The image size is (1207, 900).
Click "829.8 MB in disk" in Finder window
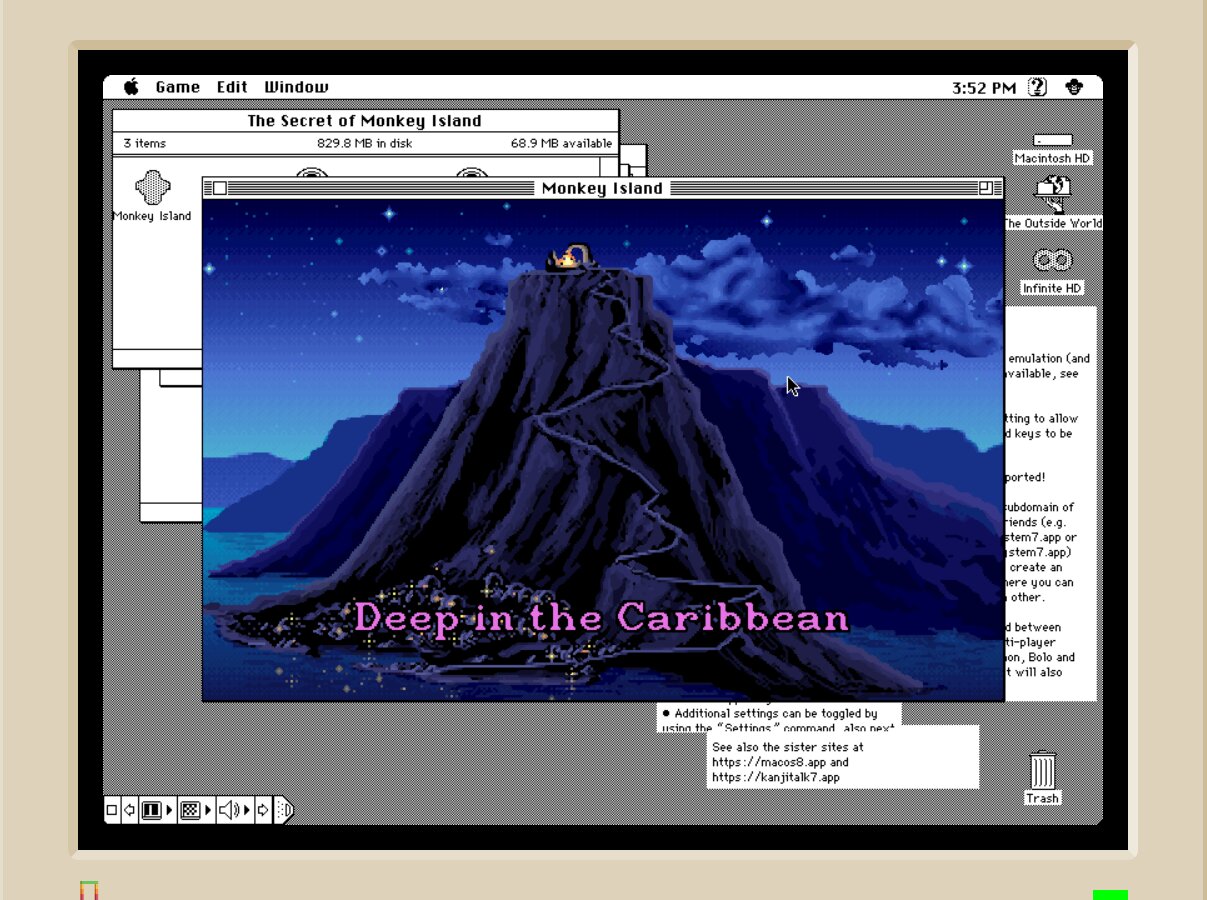coord(363,143)
